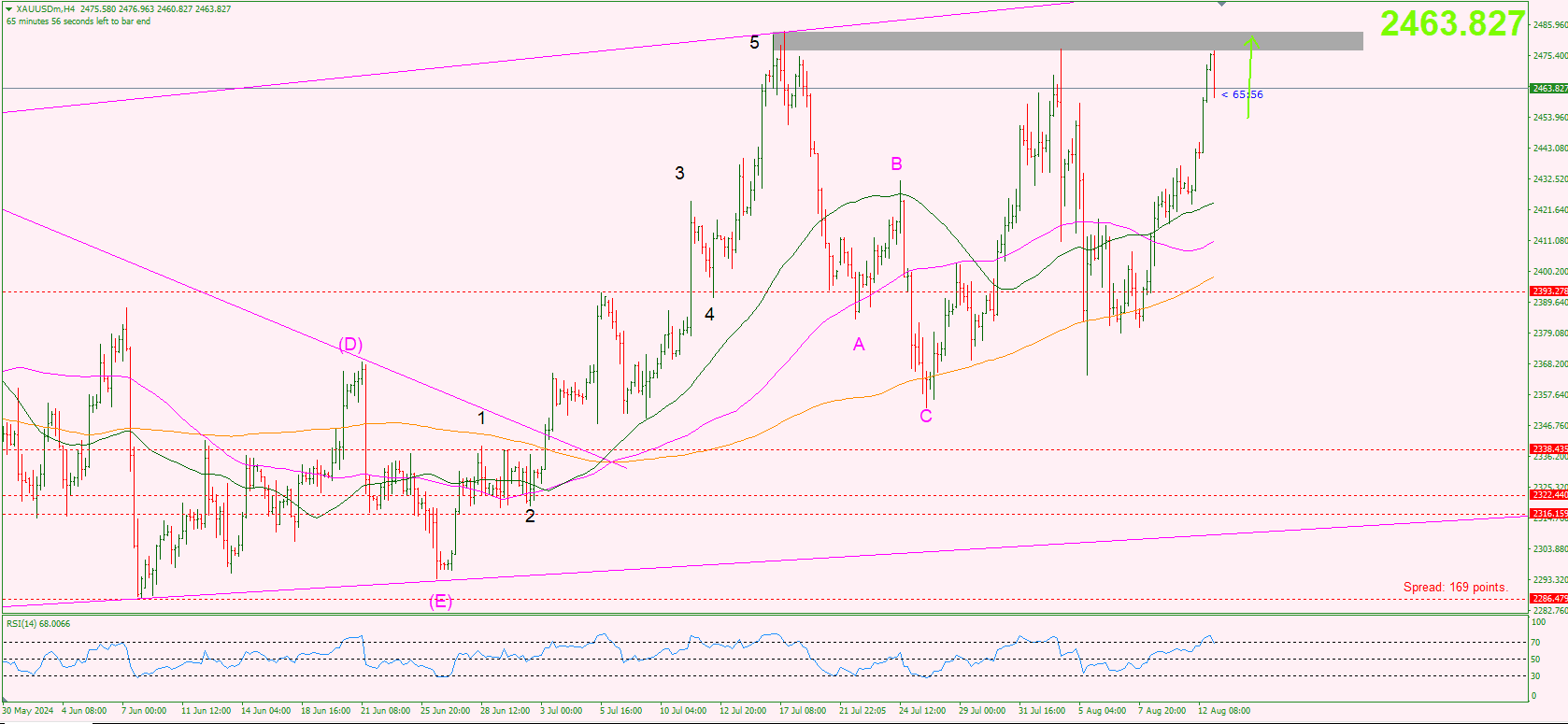1568x724 pixels.
Task: Click 5 Aug 04:00 on time axis
Action: 1102,711
